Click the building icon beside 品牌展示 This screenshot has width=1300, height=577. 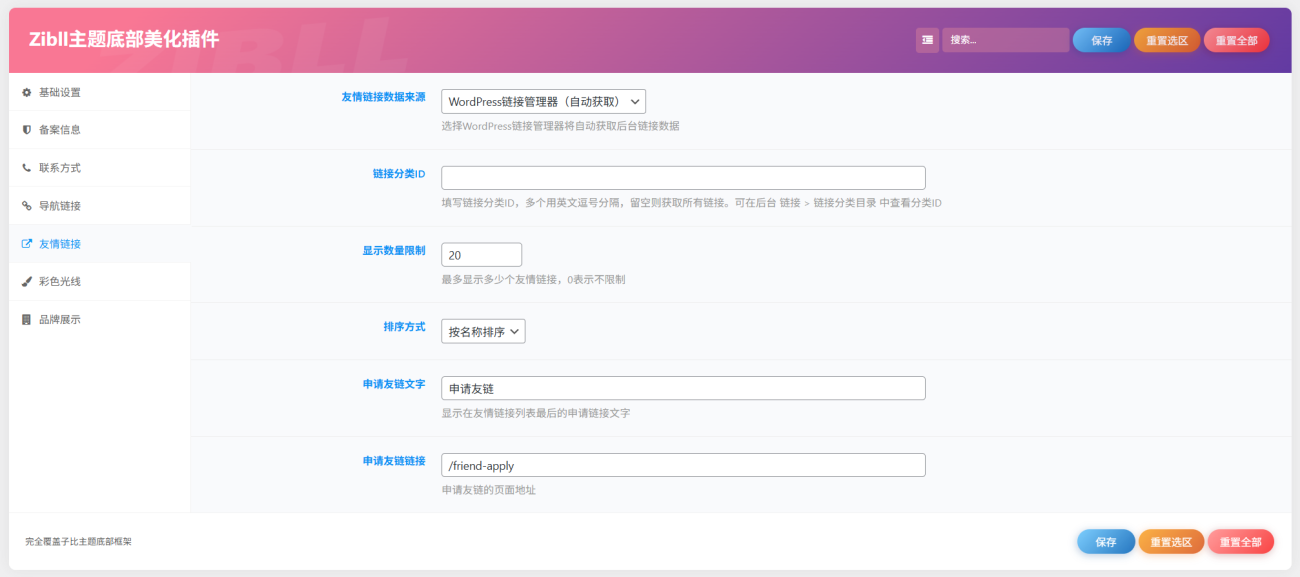(x=27, y=320)
